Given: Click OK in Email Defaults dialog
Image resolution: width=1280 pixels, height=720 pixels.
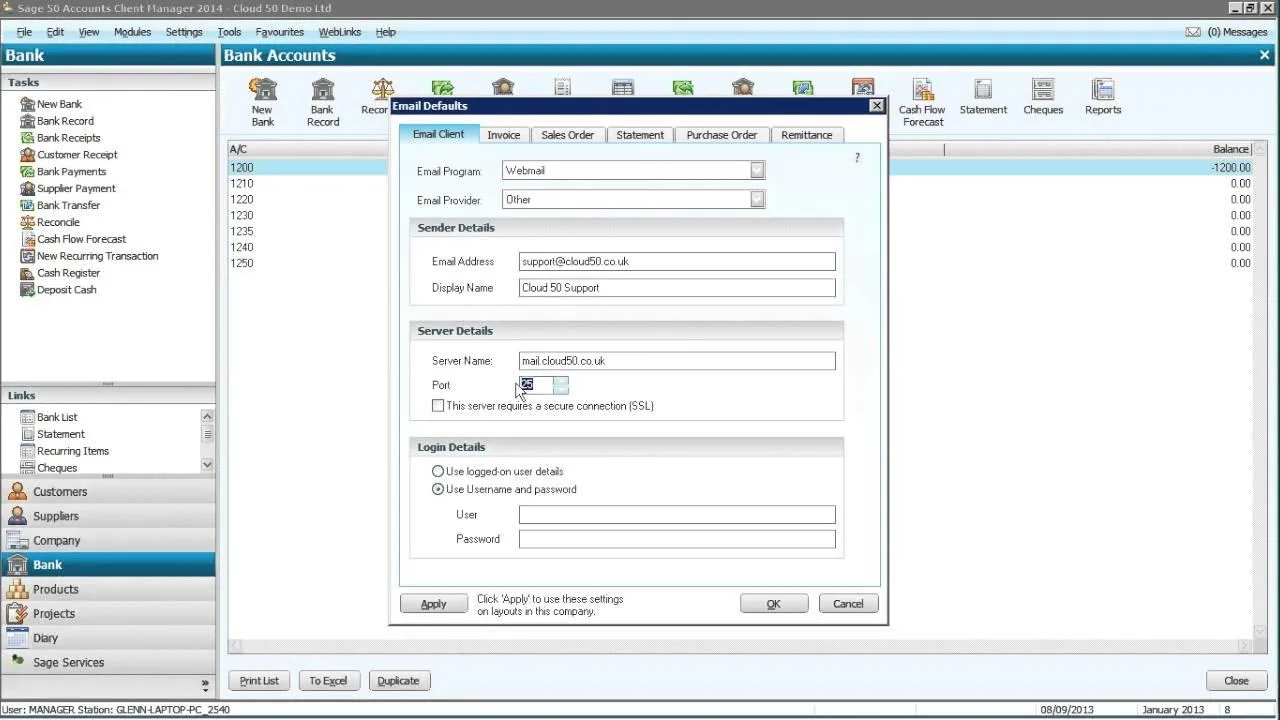Looking at the screenshot, I should coord(774,604).
